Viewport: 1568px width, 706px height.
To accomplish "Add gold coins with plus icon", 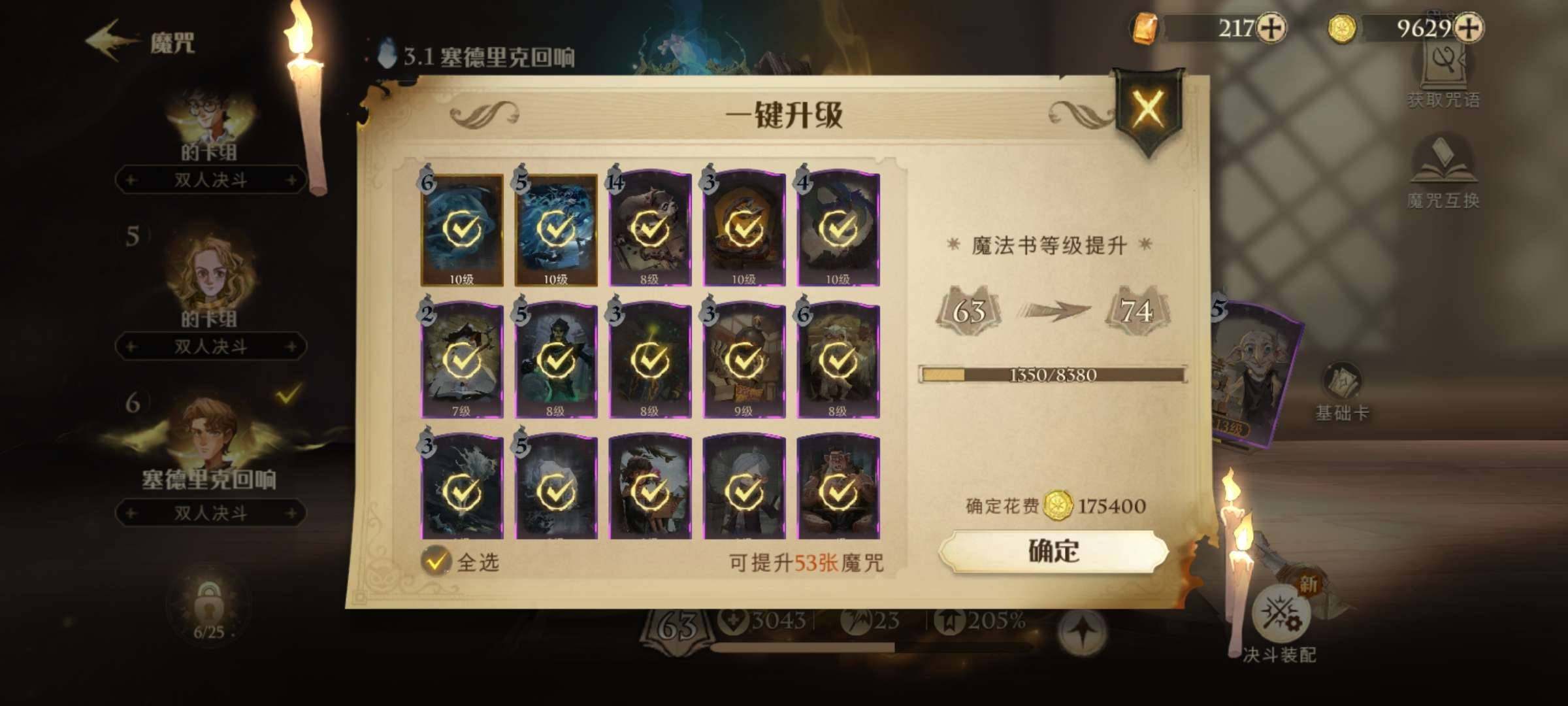I will point(1469,28).
